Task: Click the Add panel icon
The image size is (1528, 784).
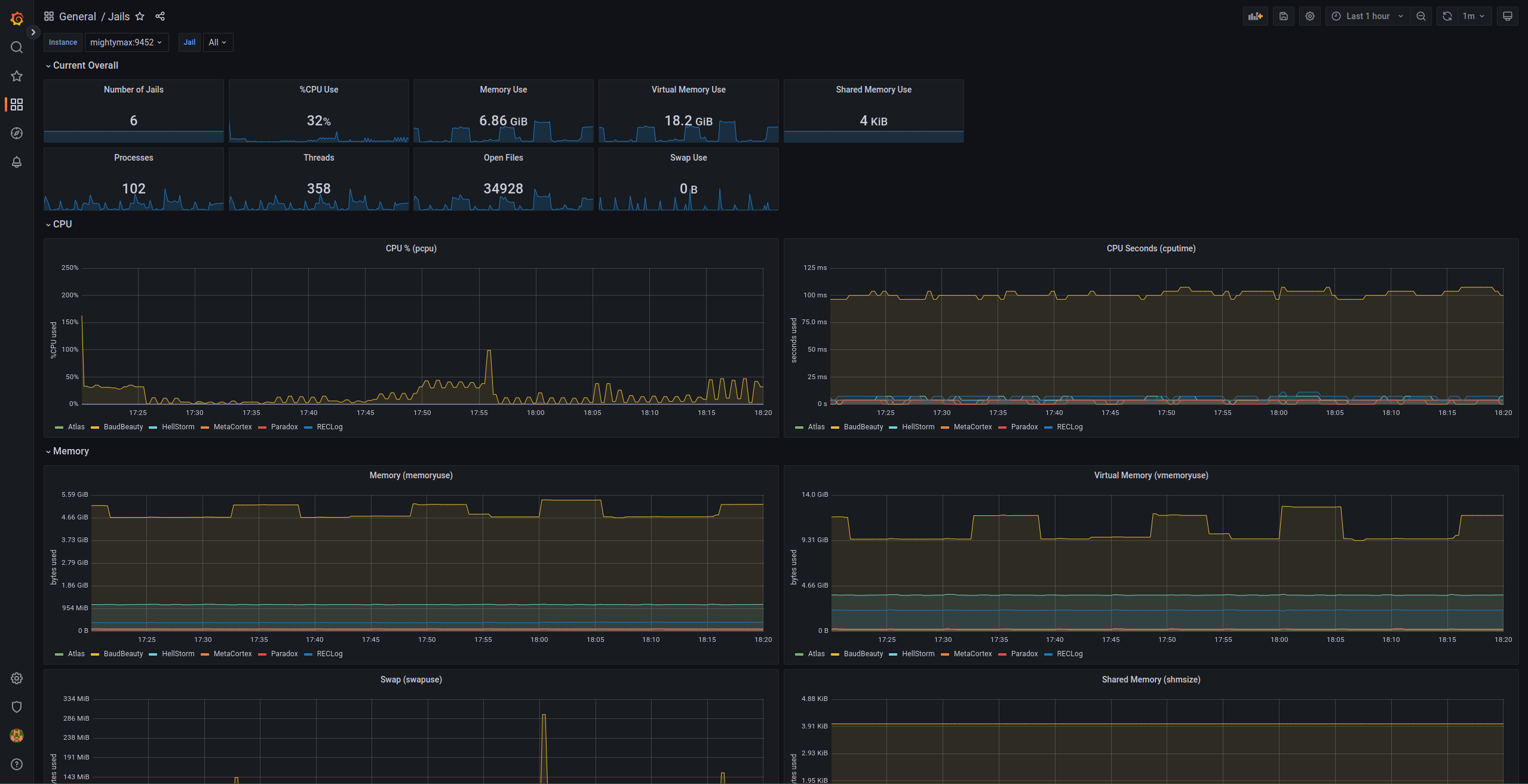Action: click(x=1255, y=16)
